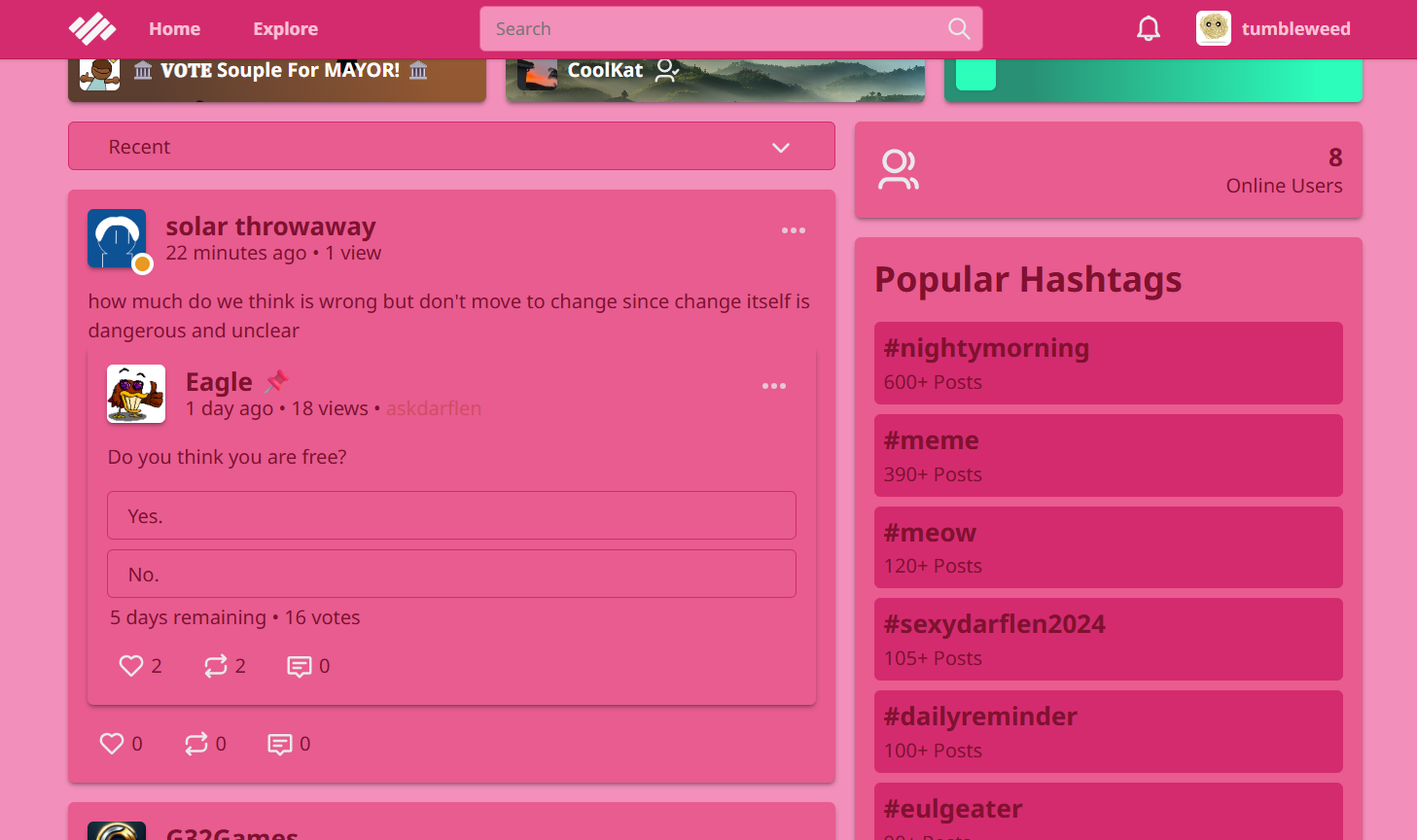Vote No in the poll
This screenshot has width=1417, height=840.
(x=451, y=574)
